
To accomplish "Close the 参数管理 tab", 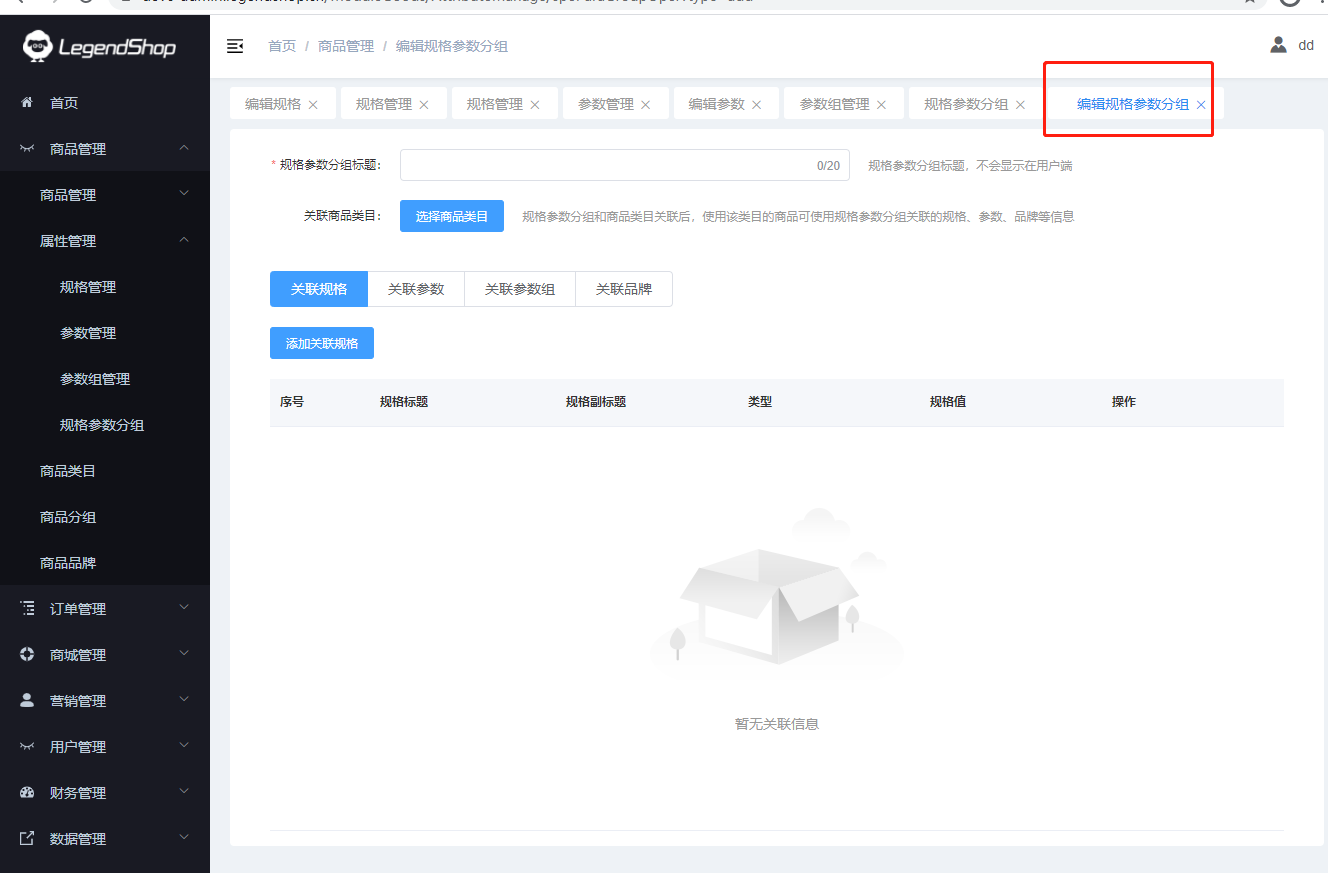I will [646, 105].
